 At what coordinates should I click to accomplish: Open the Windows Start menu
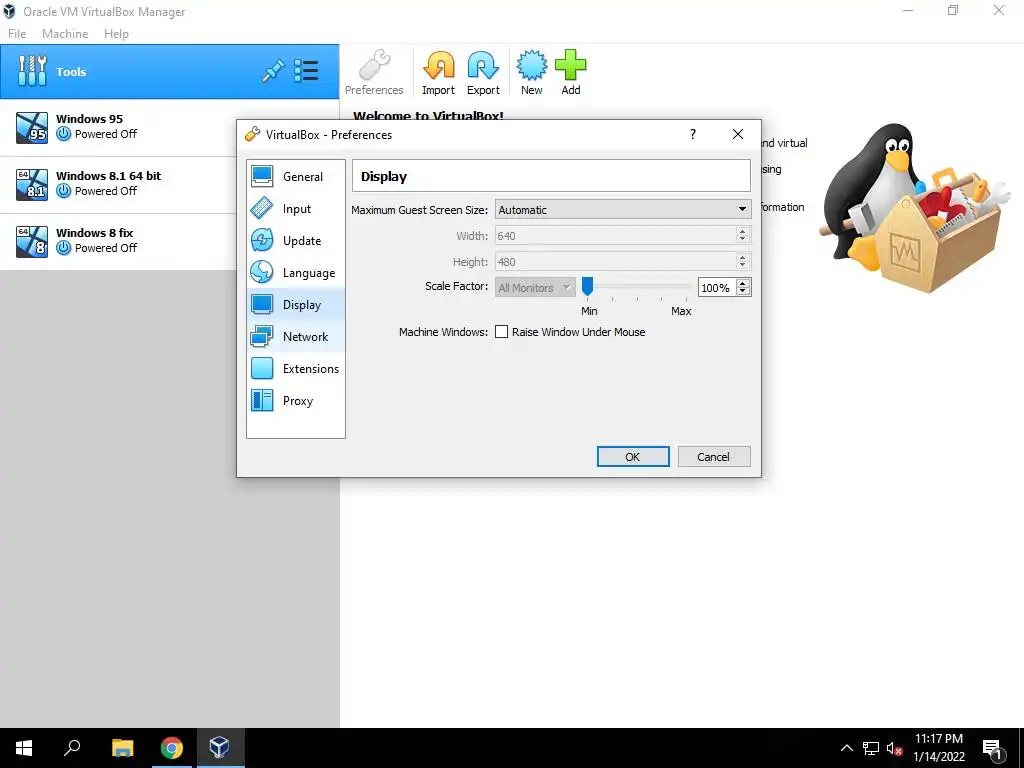click(x=24, y=748)
